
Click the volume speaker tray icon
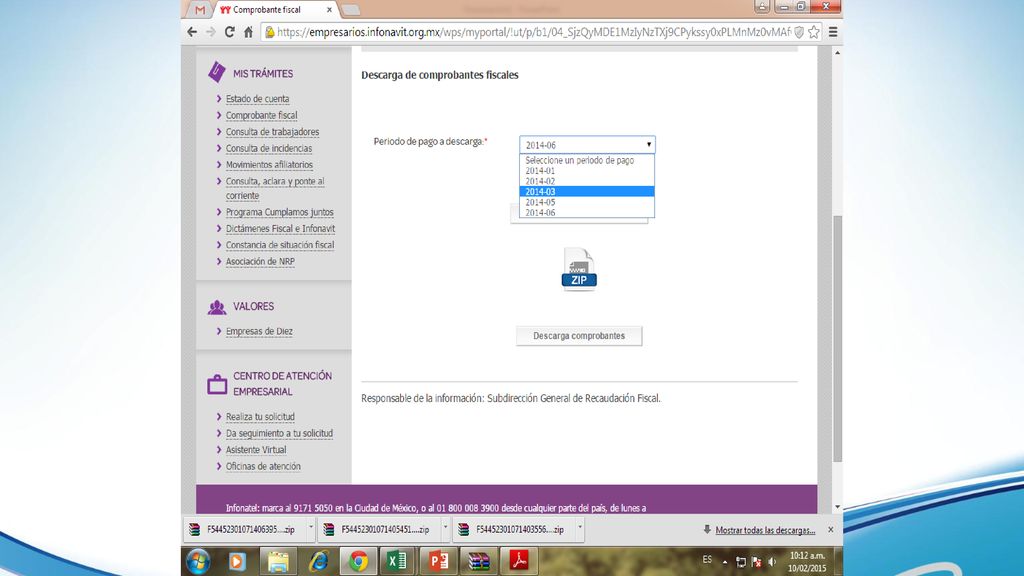click(773, 562)
